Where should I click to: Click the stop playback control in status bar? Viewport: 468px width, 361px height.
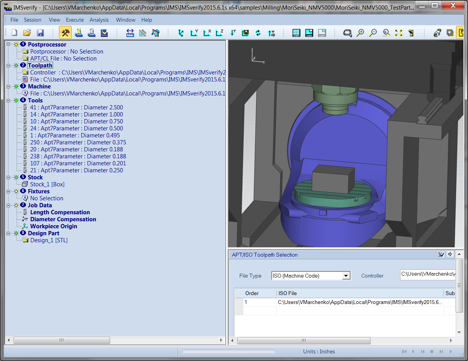click(432, 351)
